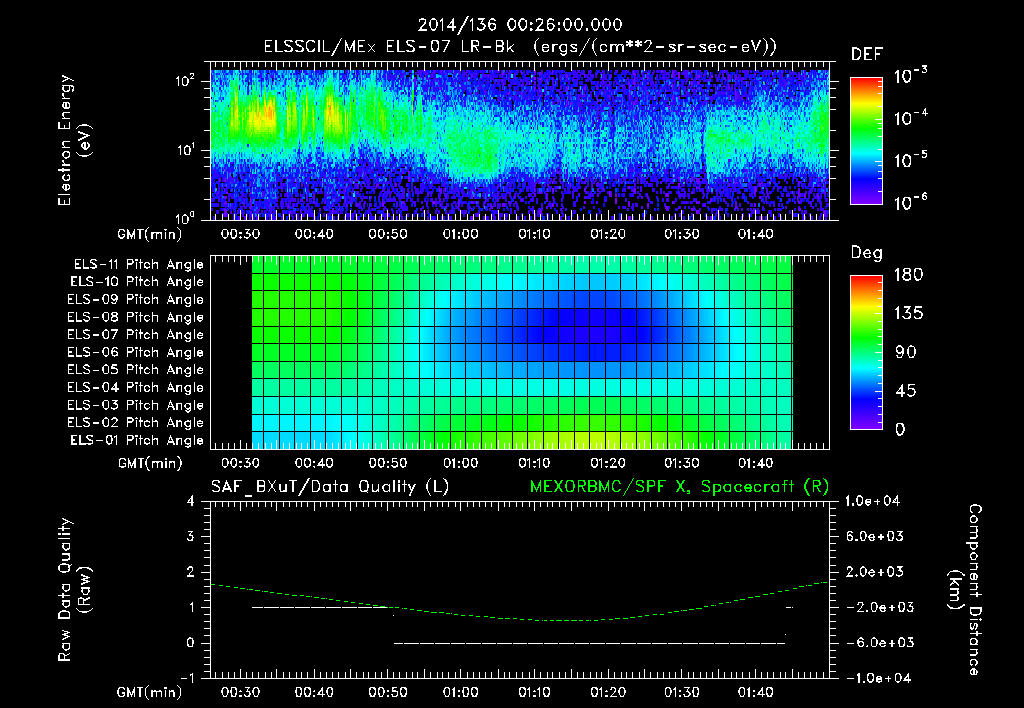
Task: Click the ELS-11 Pitch Angle row label
Action: coord(138,265)
